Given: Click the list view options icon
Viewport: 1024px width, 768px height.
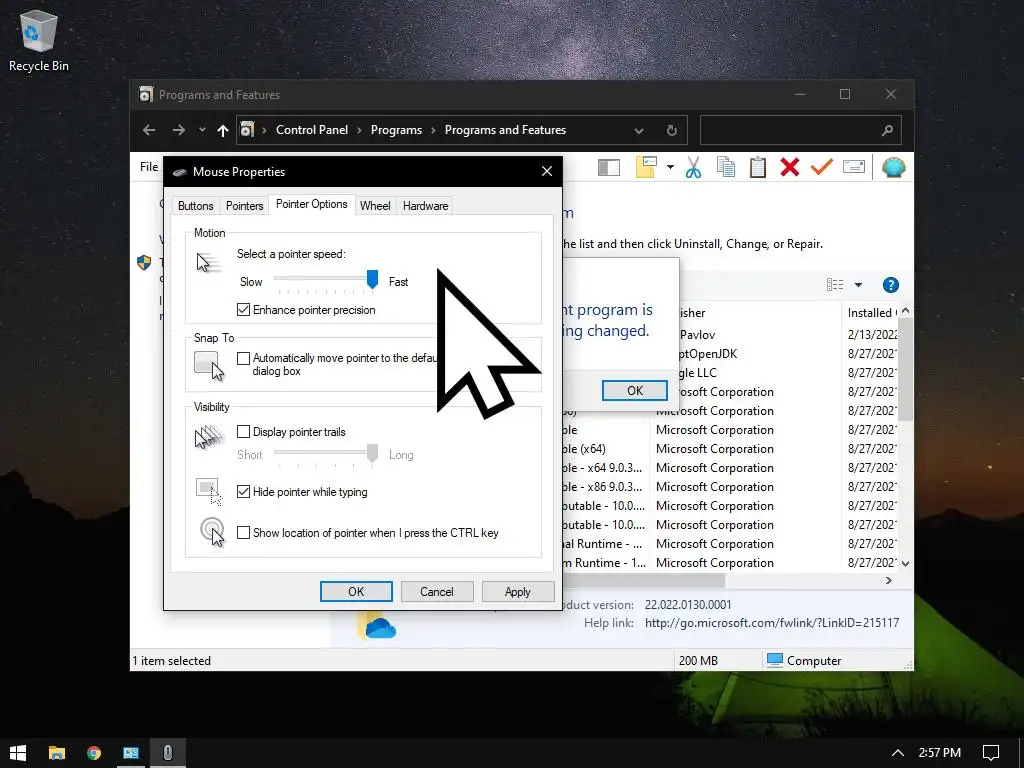Looking at the screenshot, I should tap(835, 285).
